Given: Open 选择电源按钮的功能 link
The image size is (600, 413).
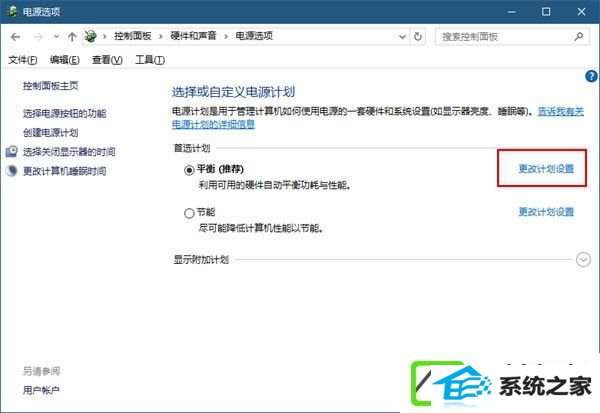Looking at the screenshot, I should point(65,113).
